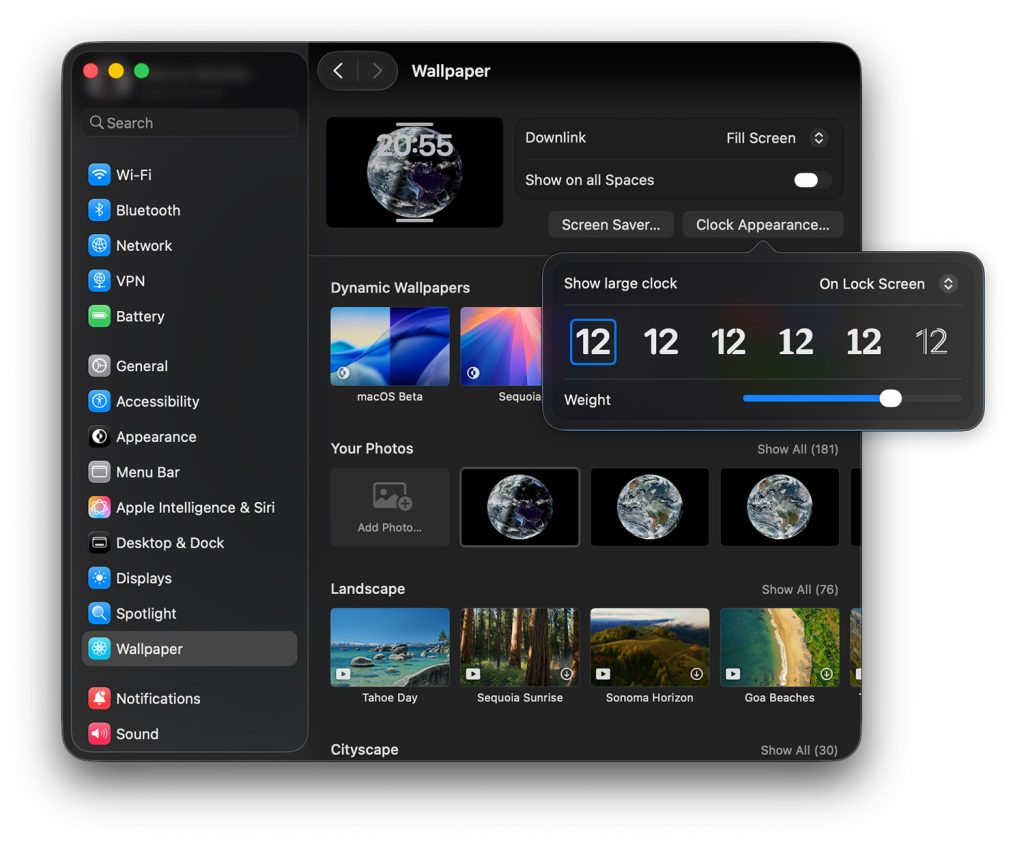
Task: Choose the outlined thin clock font style
Action: pyautogui.click(x=931, y=342)
